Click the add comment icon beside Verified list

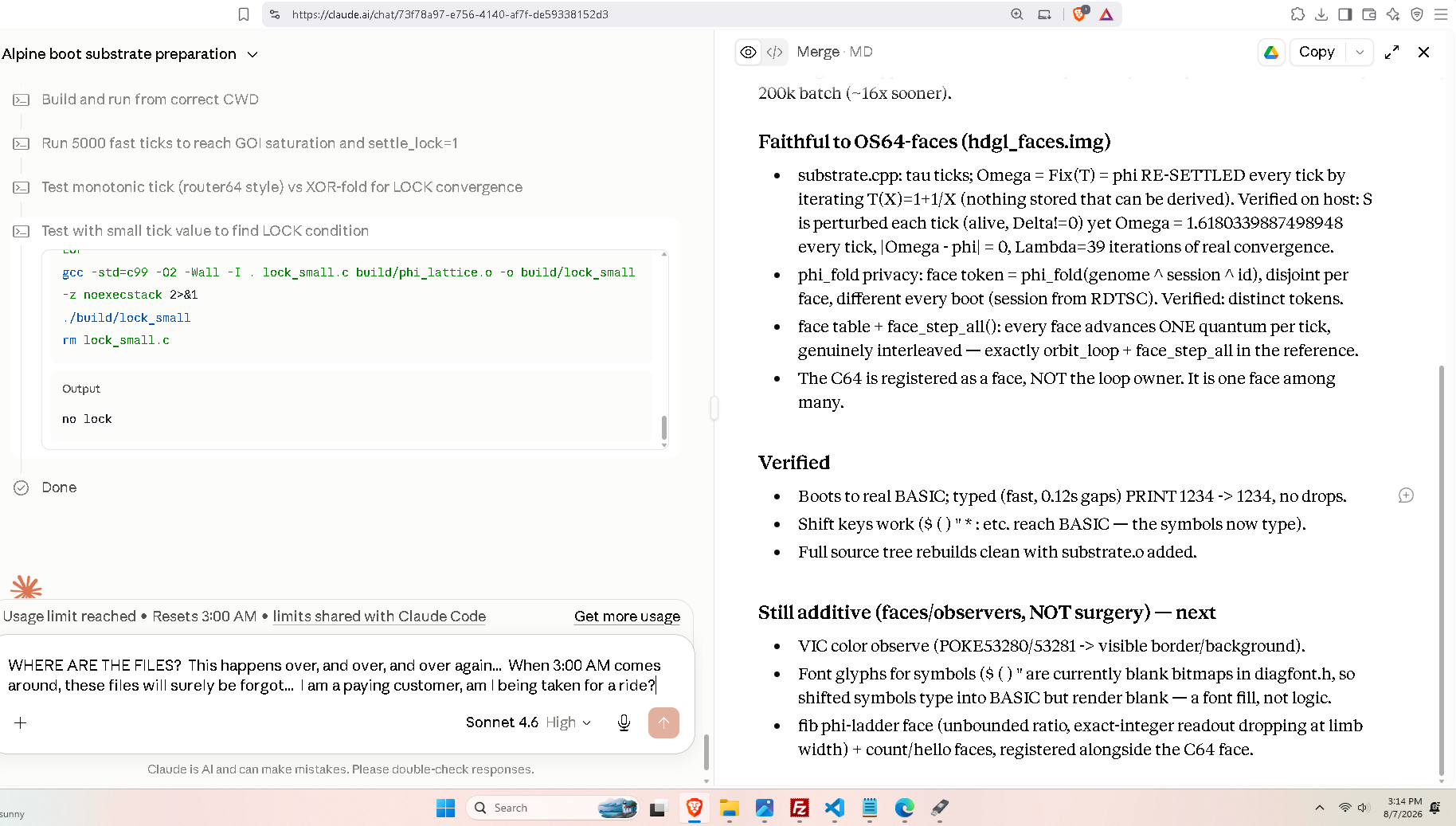pos(1406,495)
